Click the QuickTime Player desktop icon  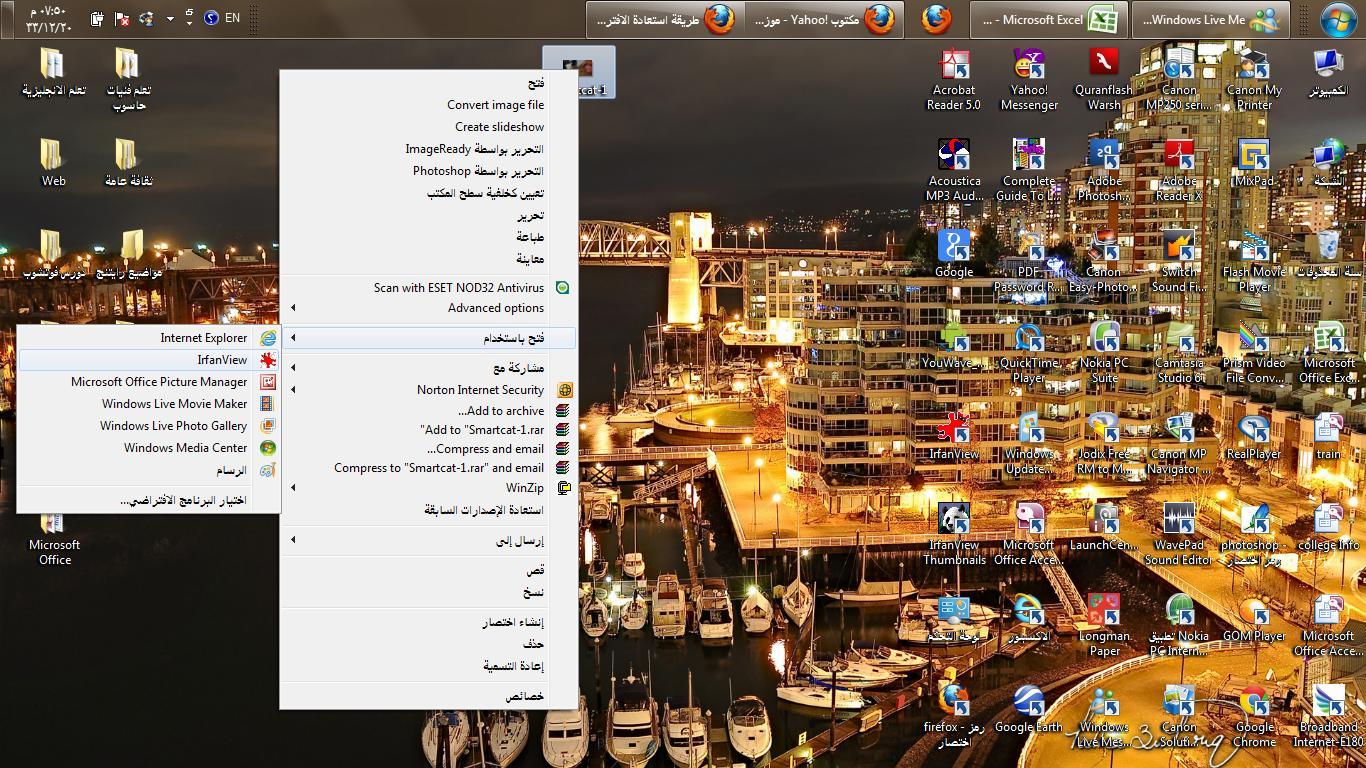1028,353
